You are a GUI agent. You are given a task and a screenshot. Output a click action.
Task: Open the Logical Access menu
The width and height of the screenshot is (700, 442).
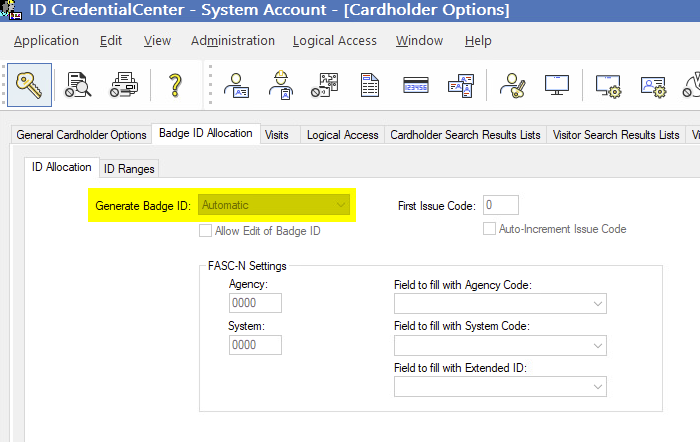[334, 41]
